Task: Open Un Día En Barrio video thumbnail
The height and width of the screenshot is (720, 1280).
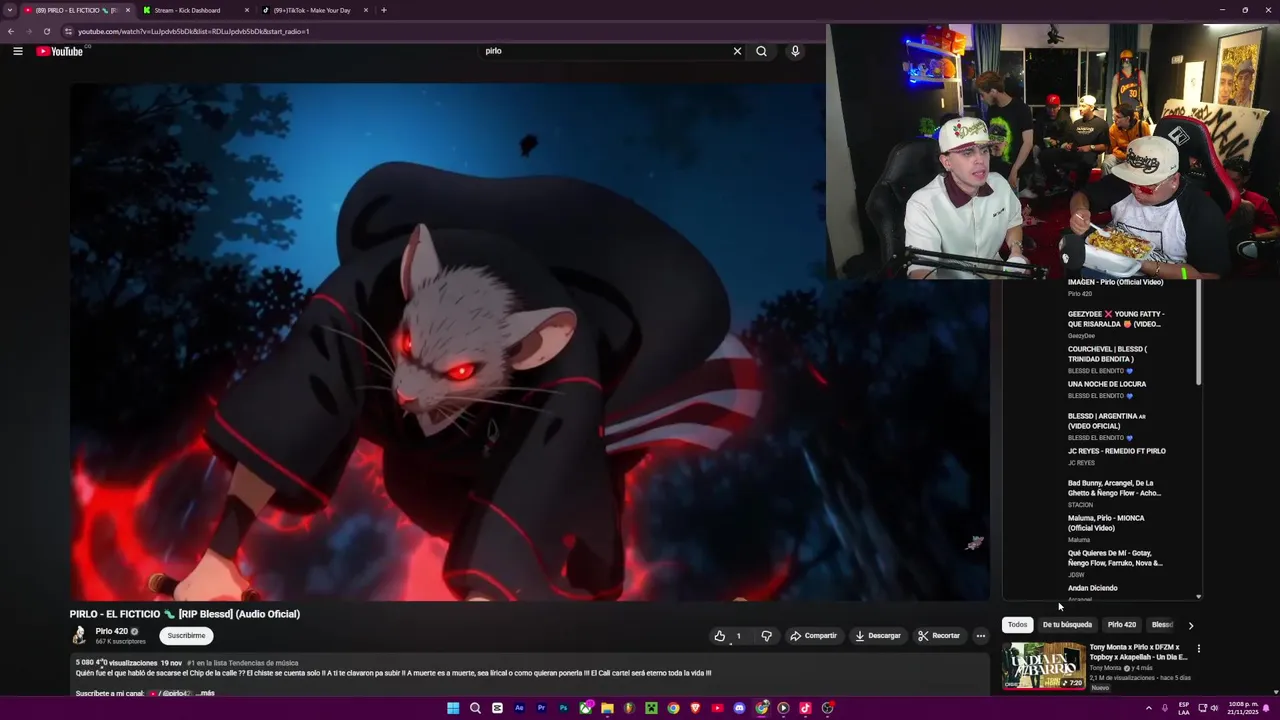Action: [x=1044, y=666]
